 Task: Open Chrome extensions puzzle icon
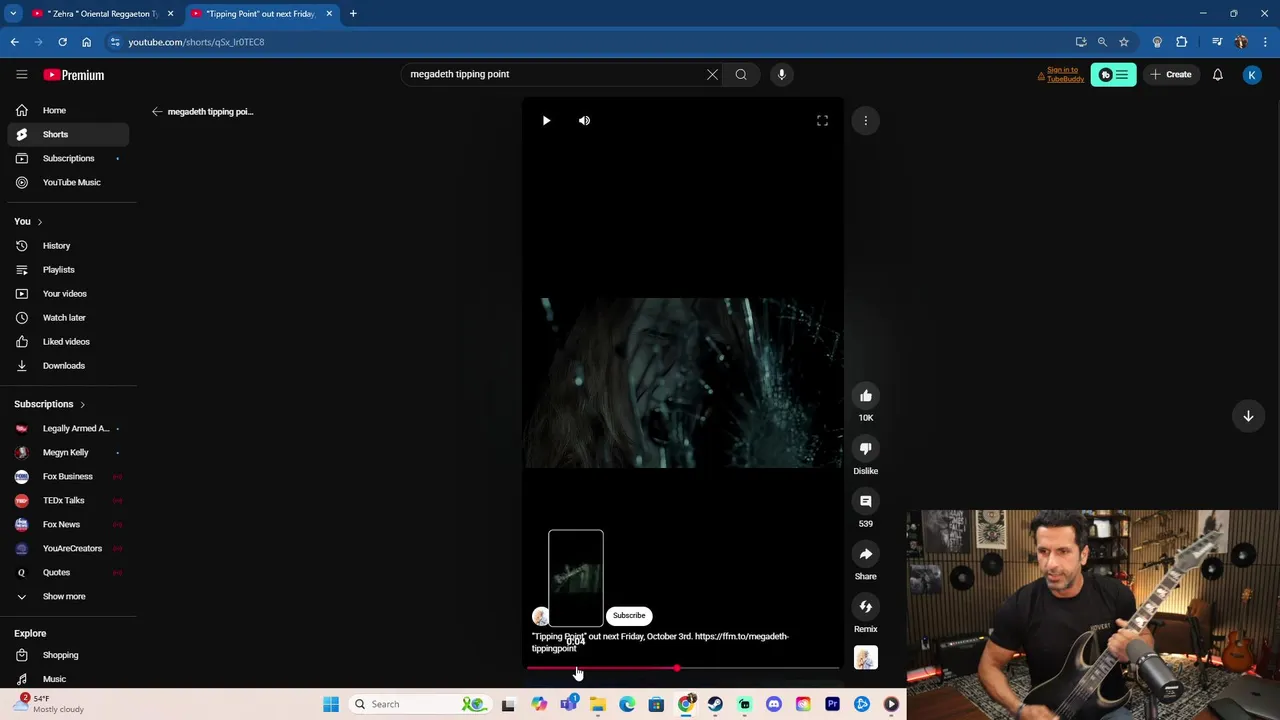[1182, 42]
